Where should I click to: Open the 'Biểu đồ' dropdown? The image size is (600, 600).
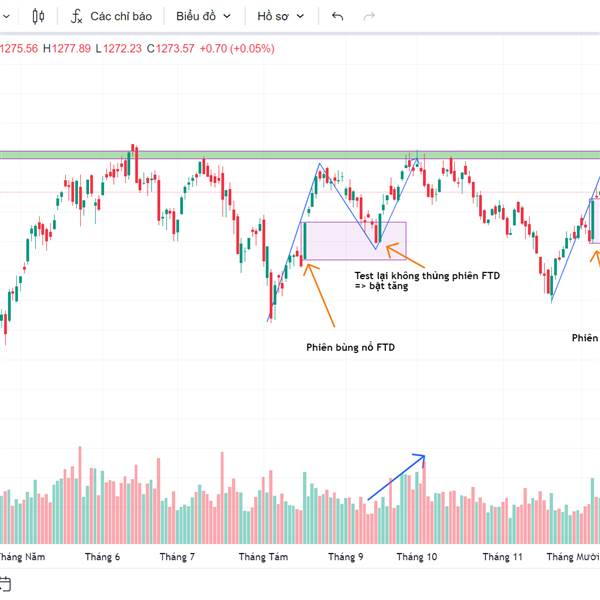click(x=203, y=16)
